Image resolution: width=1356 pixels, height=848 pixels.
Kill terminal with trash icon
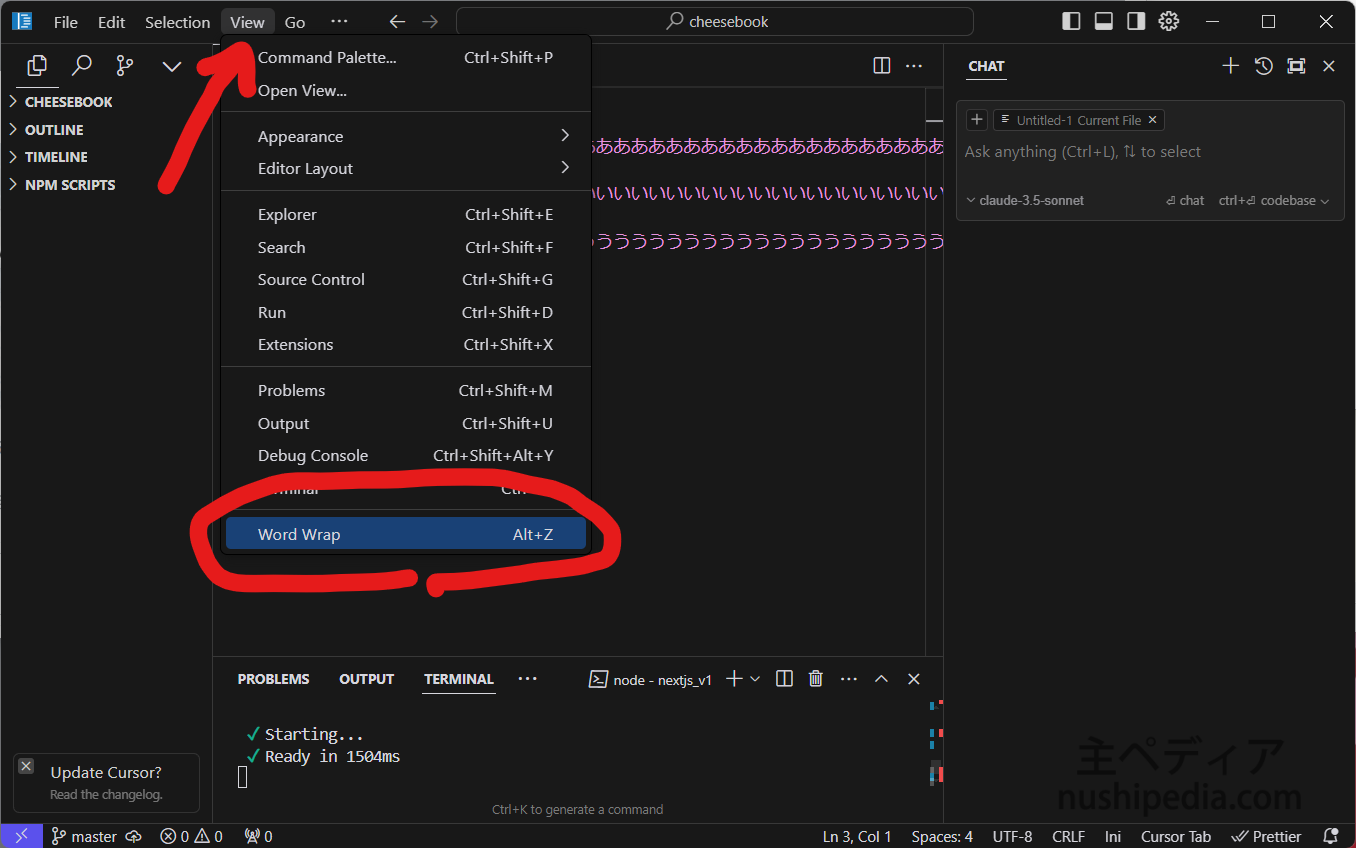point(816,679)
